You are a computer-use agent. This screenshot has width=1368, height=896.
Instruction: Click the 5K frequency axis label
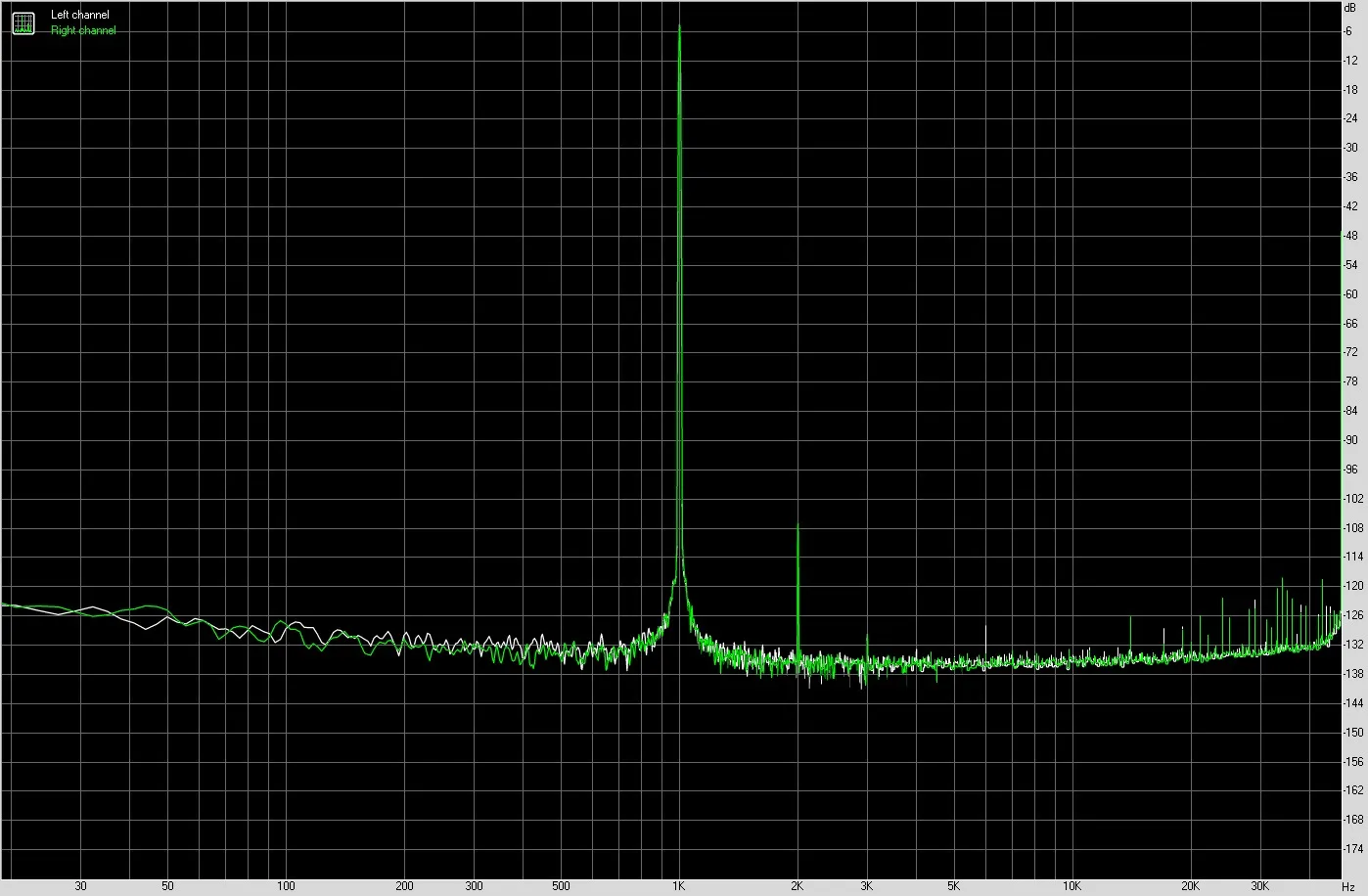pyautogui.click(x=953, y=886)
